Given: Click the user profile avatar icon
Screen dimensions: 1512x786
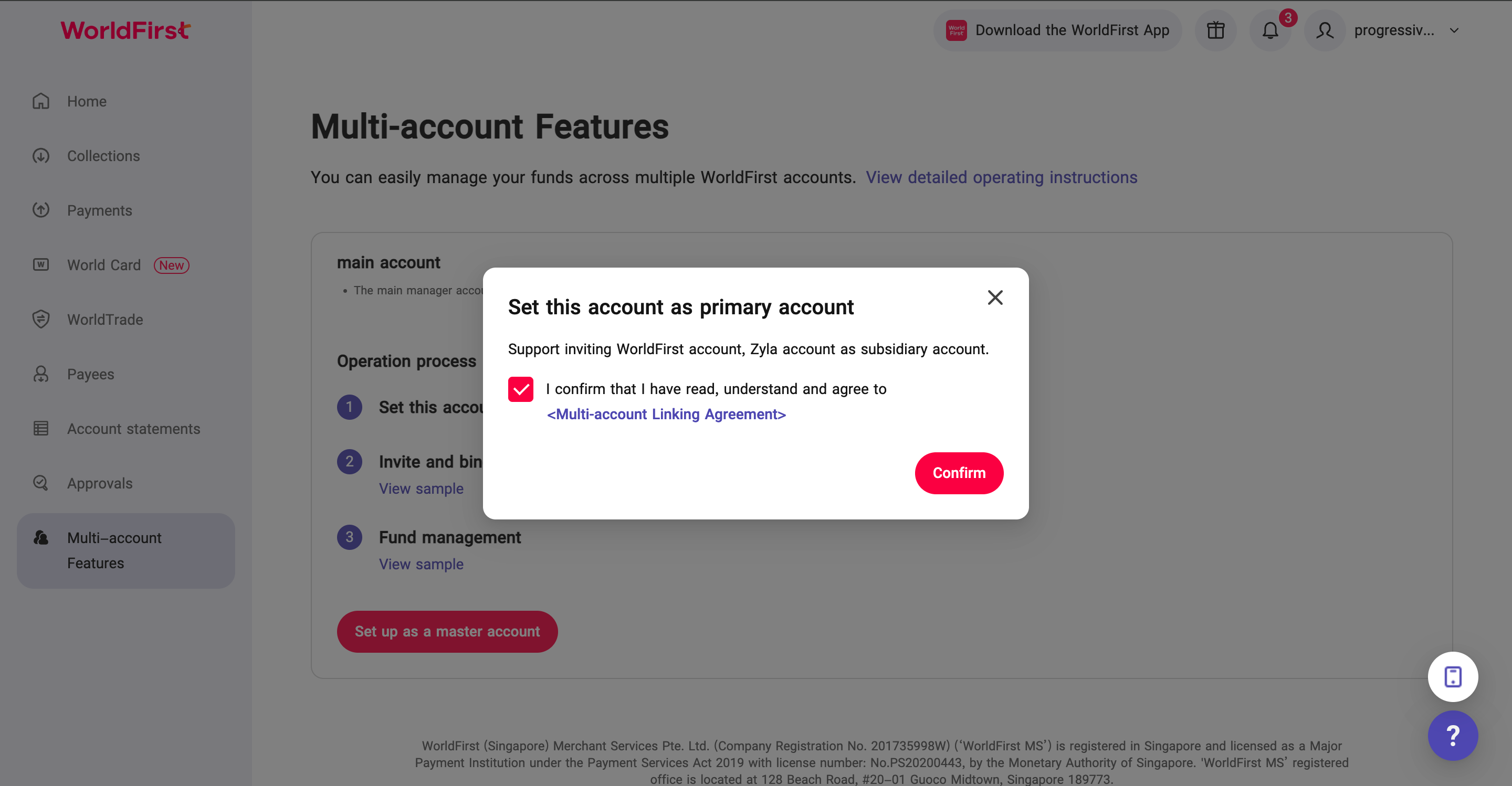Looking at the screenshot, I should 1324,30.
